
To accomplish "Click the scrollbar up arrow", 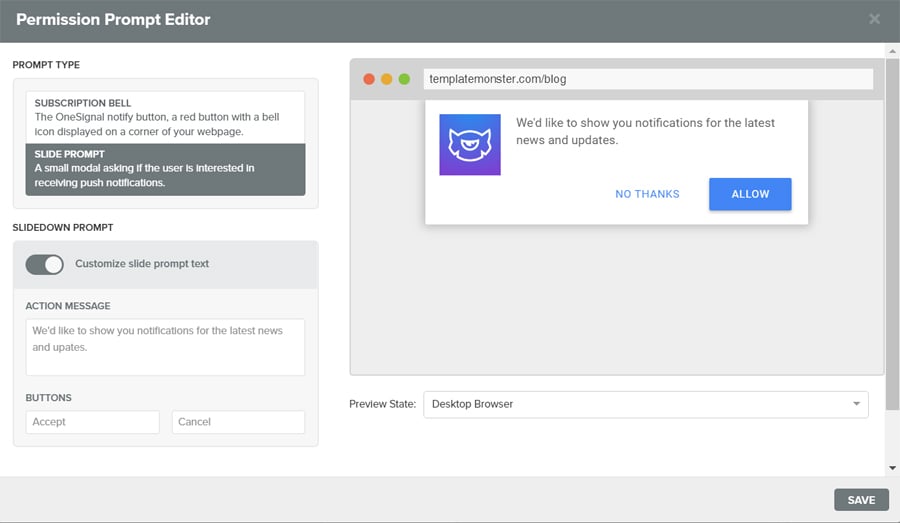I will tap(892, 51).
